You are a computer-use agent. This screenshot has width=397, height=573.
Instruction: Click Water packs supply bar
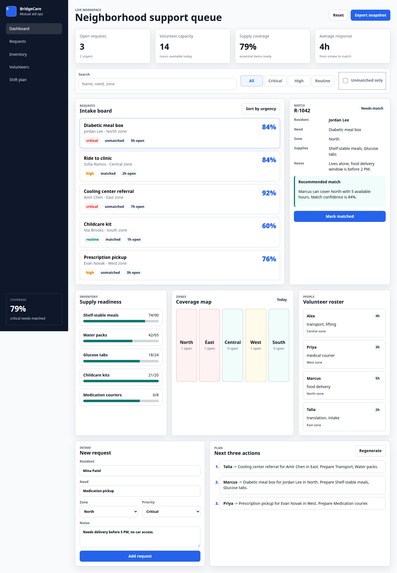(x=121, y=341)
